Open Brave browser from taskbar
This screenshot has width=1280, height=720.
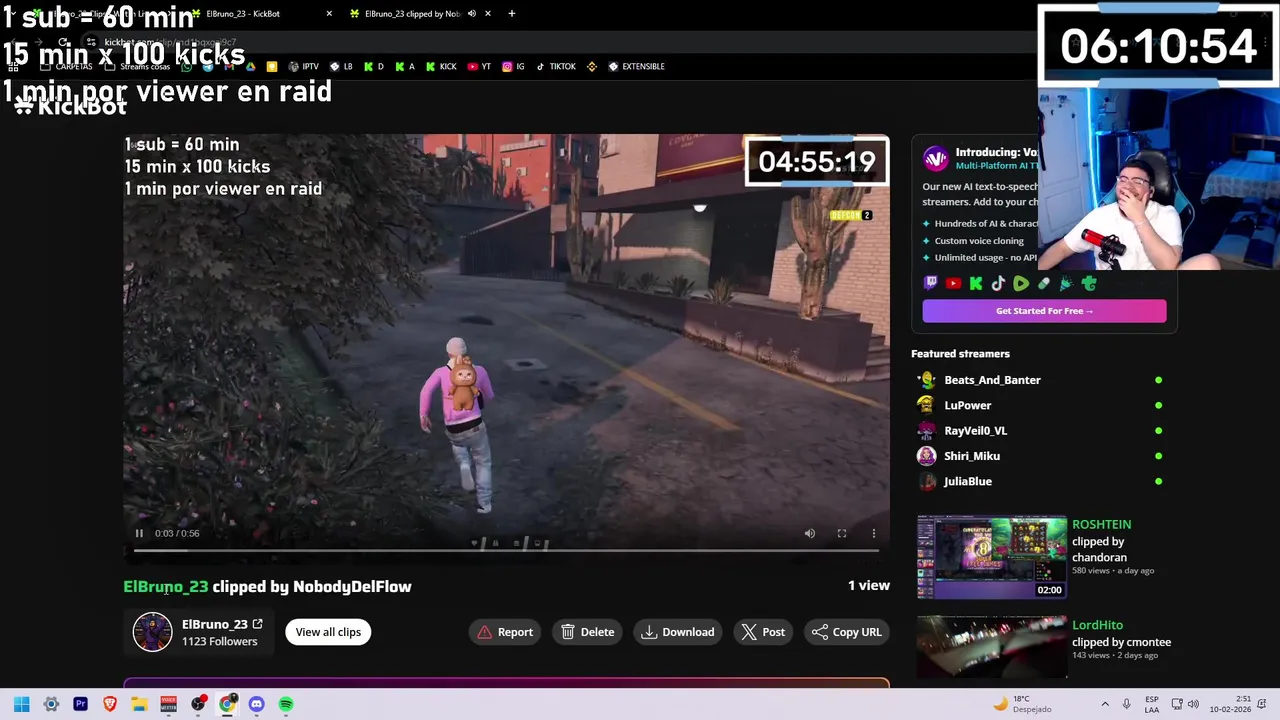(x=110, y=704)
